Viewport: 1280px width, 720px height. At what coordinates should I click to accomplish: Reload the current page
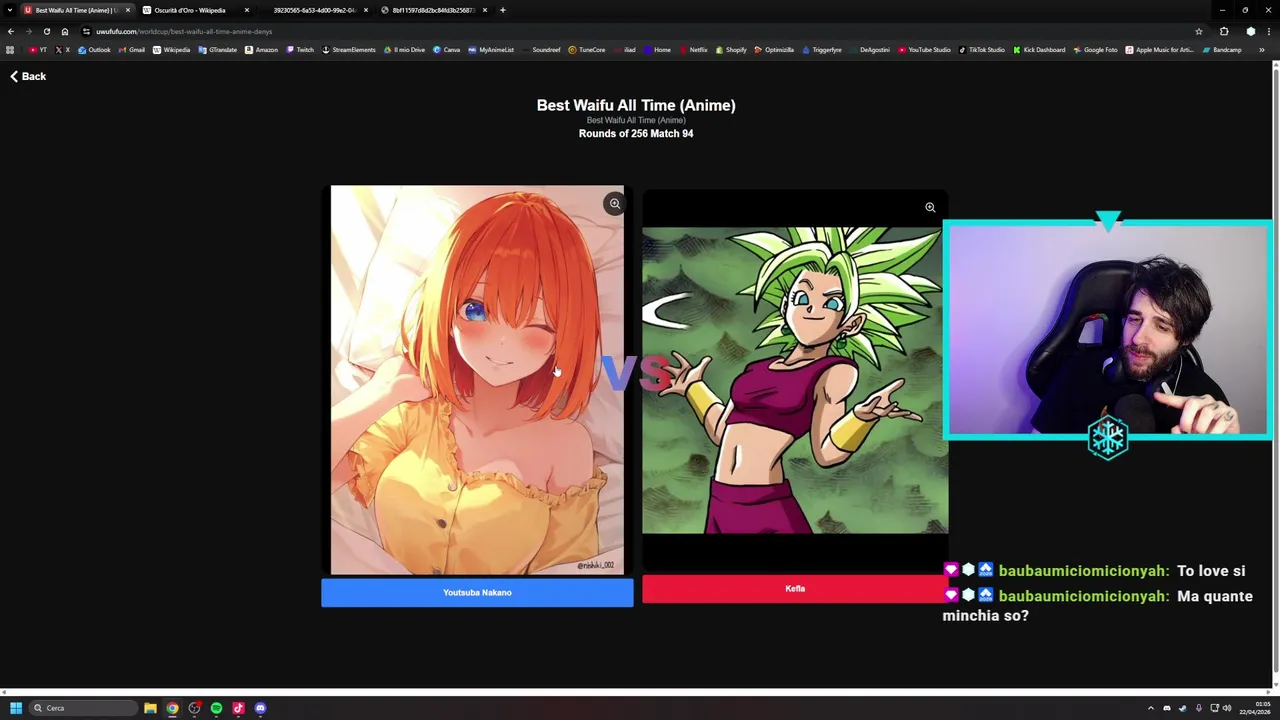coord(46,31)
